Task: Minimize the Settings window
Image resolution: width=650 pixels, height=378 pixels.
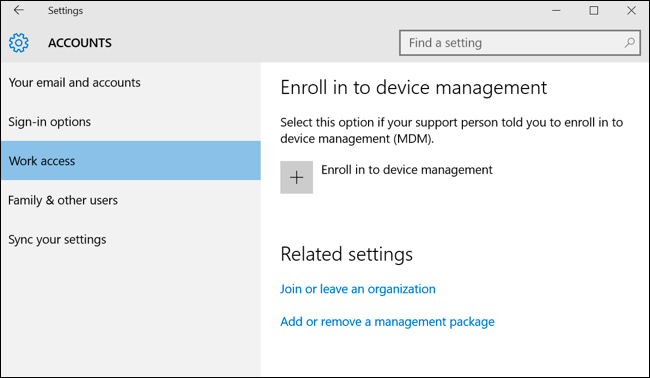Action: click(556, 10)
